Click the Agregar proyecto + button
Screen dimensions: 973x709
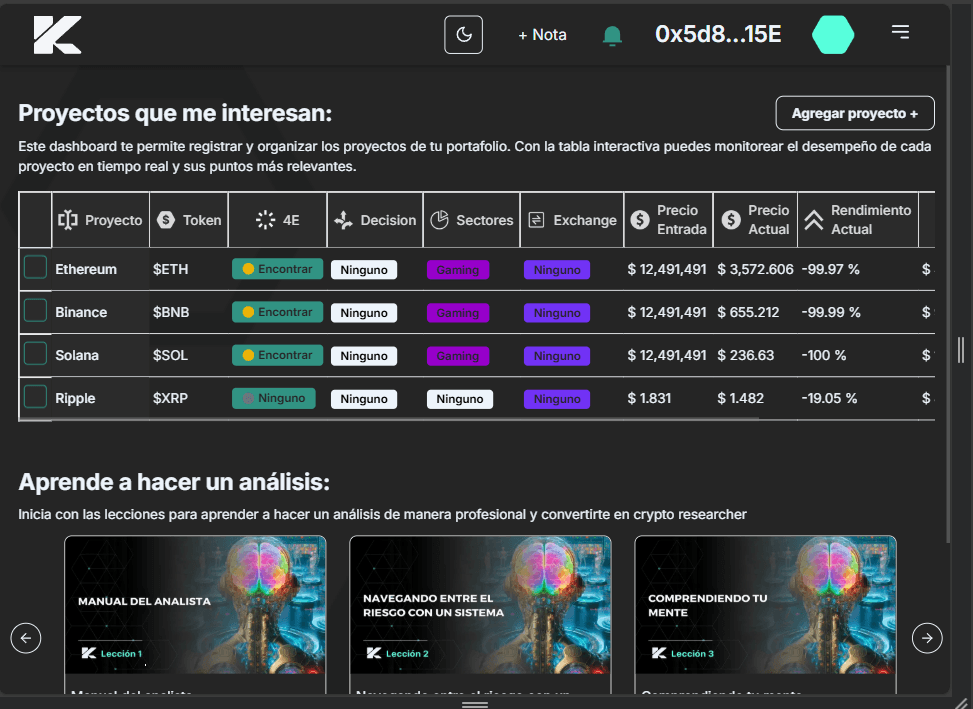(x=854, y=113)
